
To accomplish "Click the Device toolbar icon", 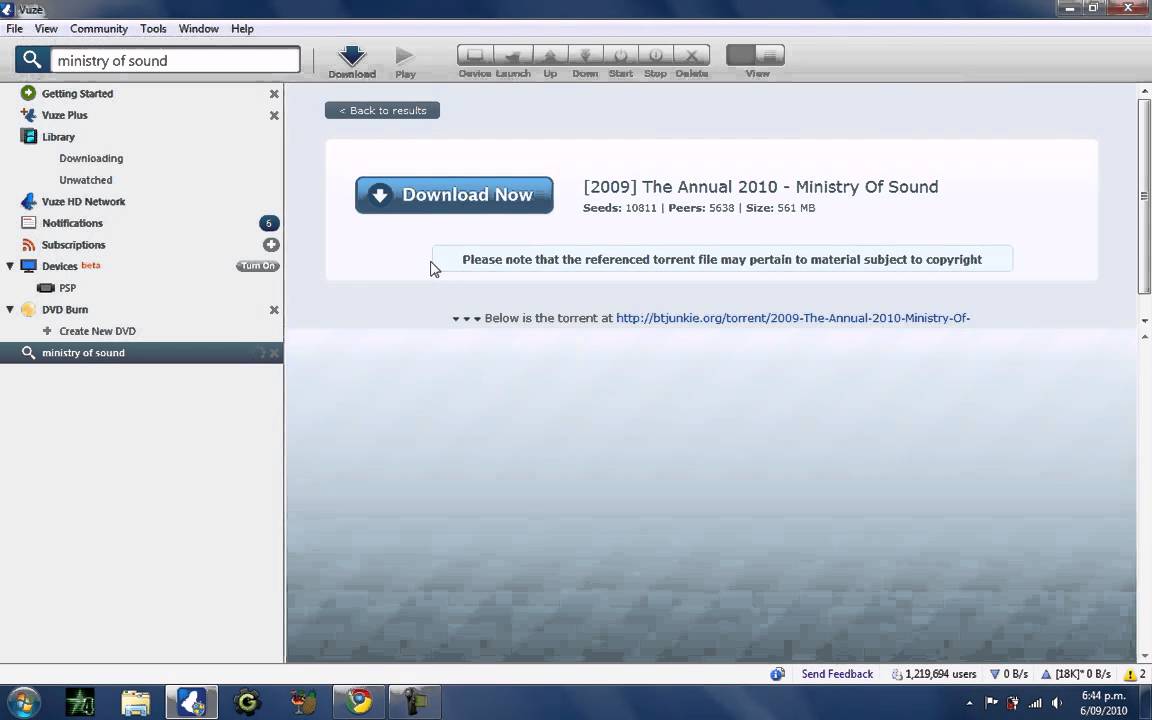I will tap(475, 55).
